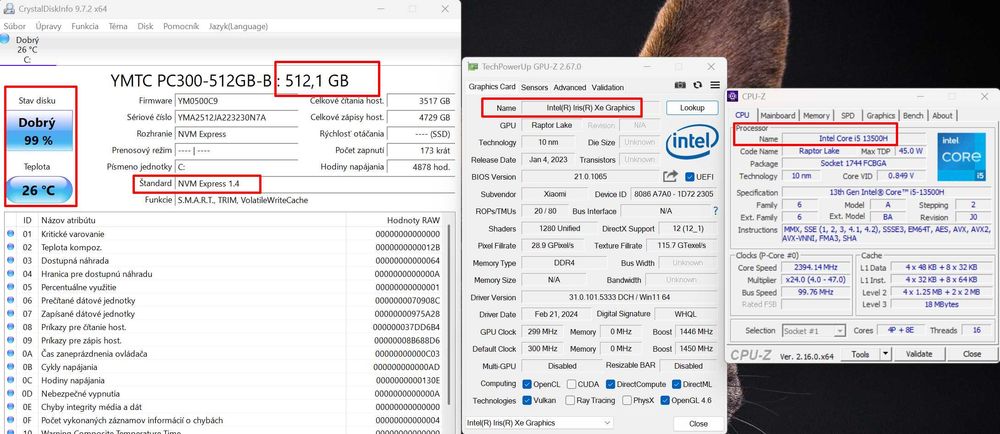Switch to the Validation tab in GPU-Z

(x=608, y=87)
